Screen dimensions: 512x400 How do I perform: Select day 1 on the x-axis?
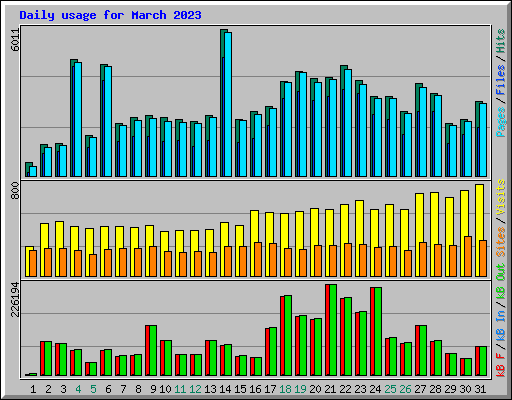(x=33, y=389)
